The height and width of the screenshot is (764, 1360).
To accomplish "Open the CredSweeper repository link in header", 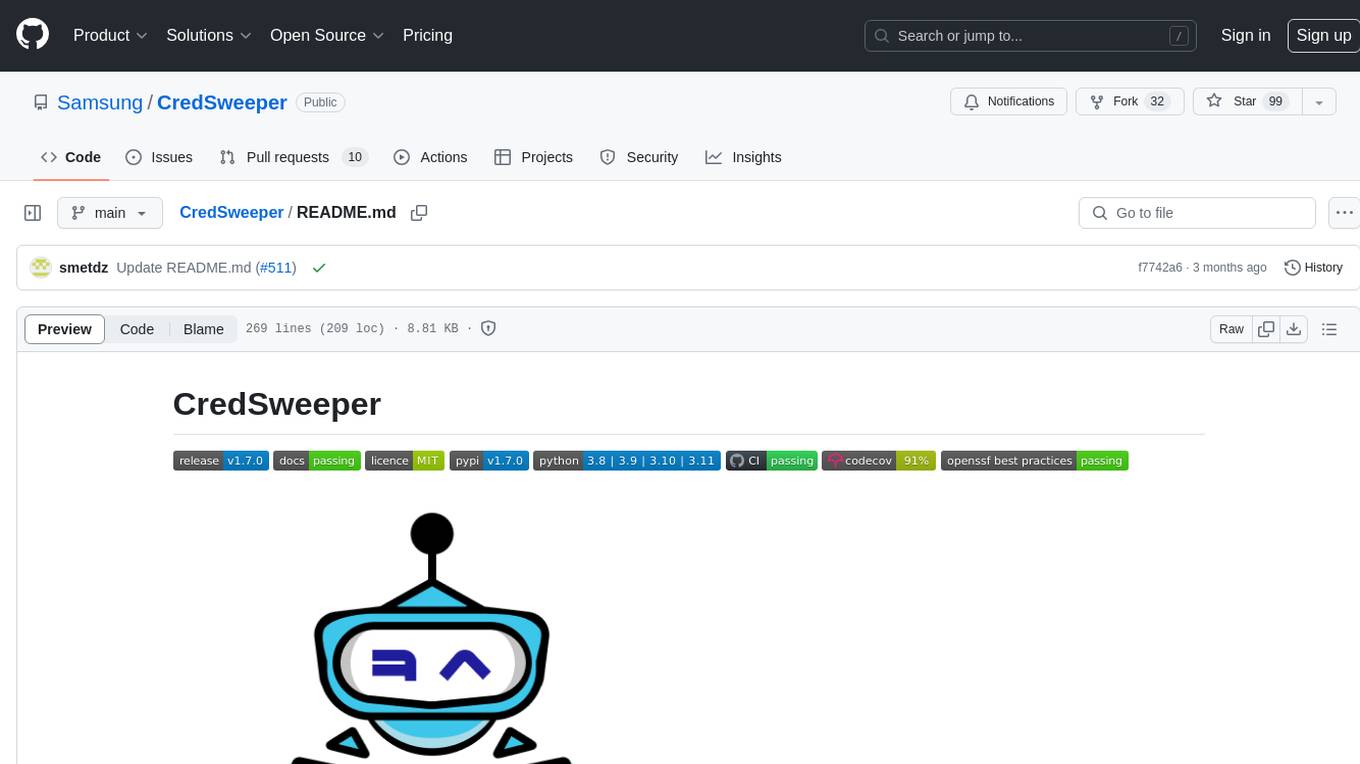I will pos(222,102).
